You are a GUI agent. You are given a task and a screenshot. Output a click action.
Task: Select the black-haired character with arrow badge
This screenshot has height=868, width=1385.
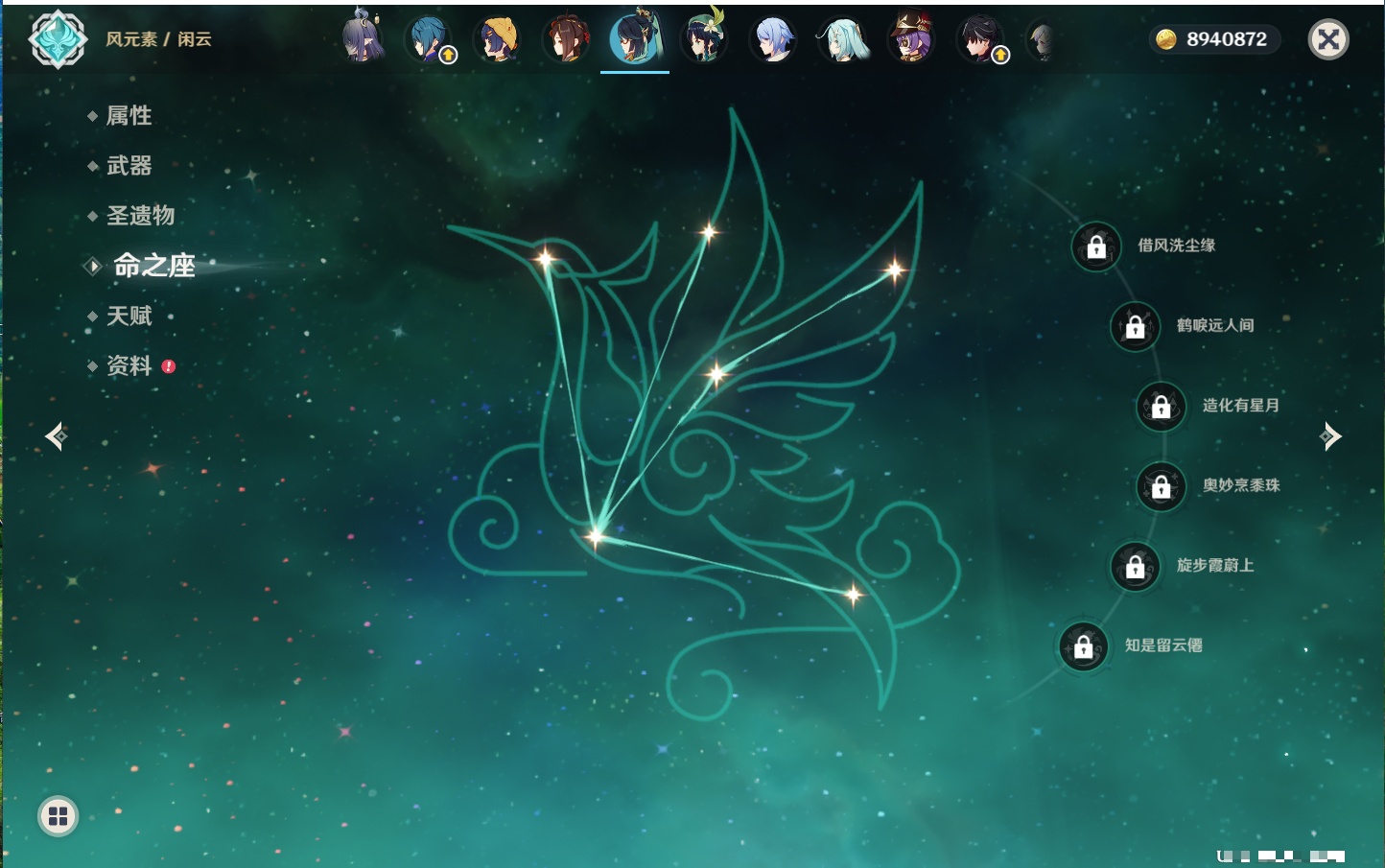click(980, 39)
